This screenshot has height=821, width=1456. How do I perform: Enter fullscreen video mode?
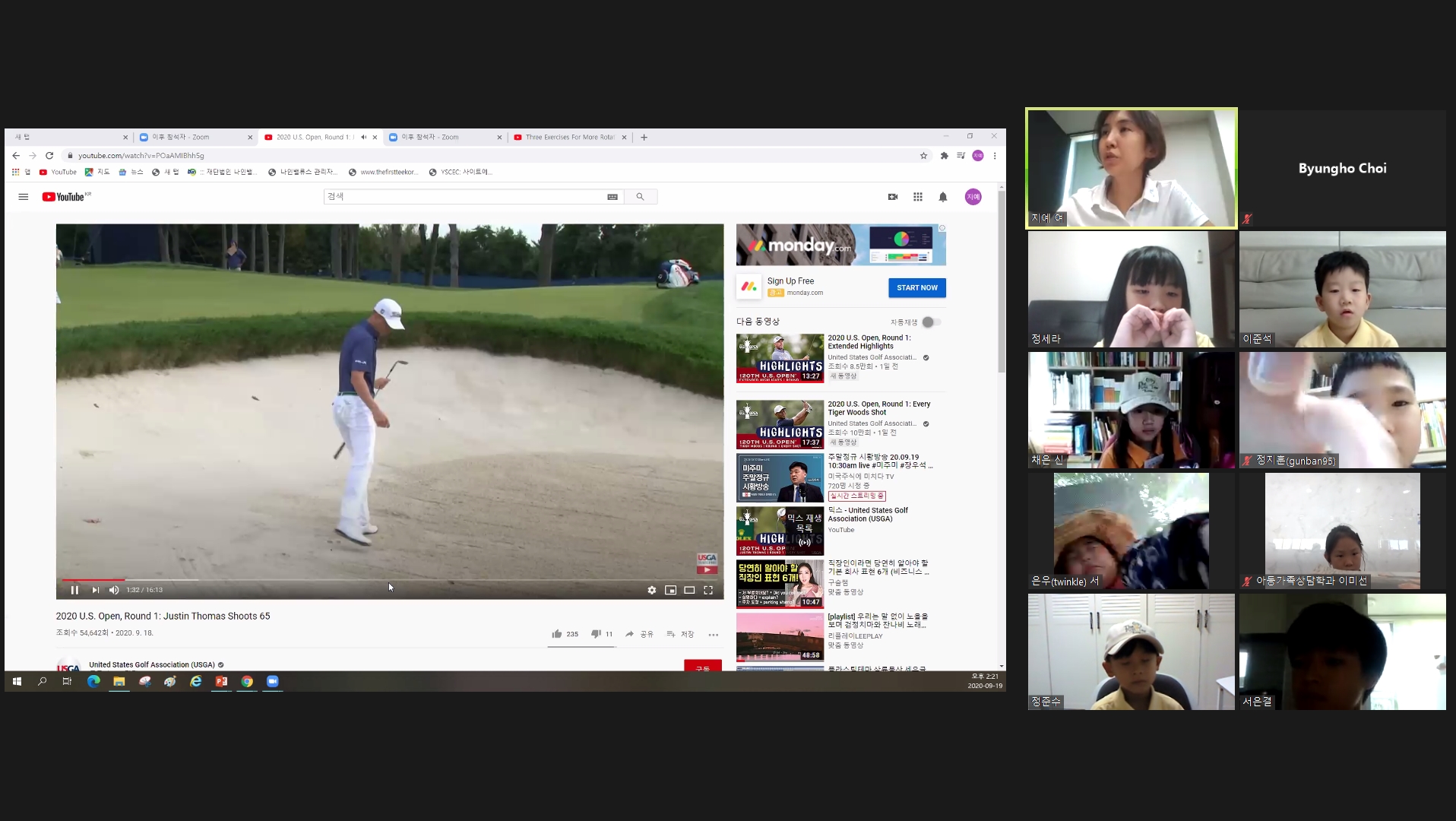(708, 590)
